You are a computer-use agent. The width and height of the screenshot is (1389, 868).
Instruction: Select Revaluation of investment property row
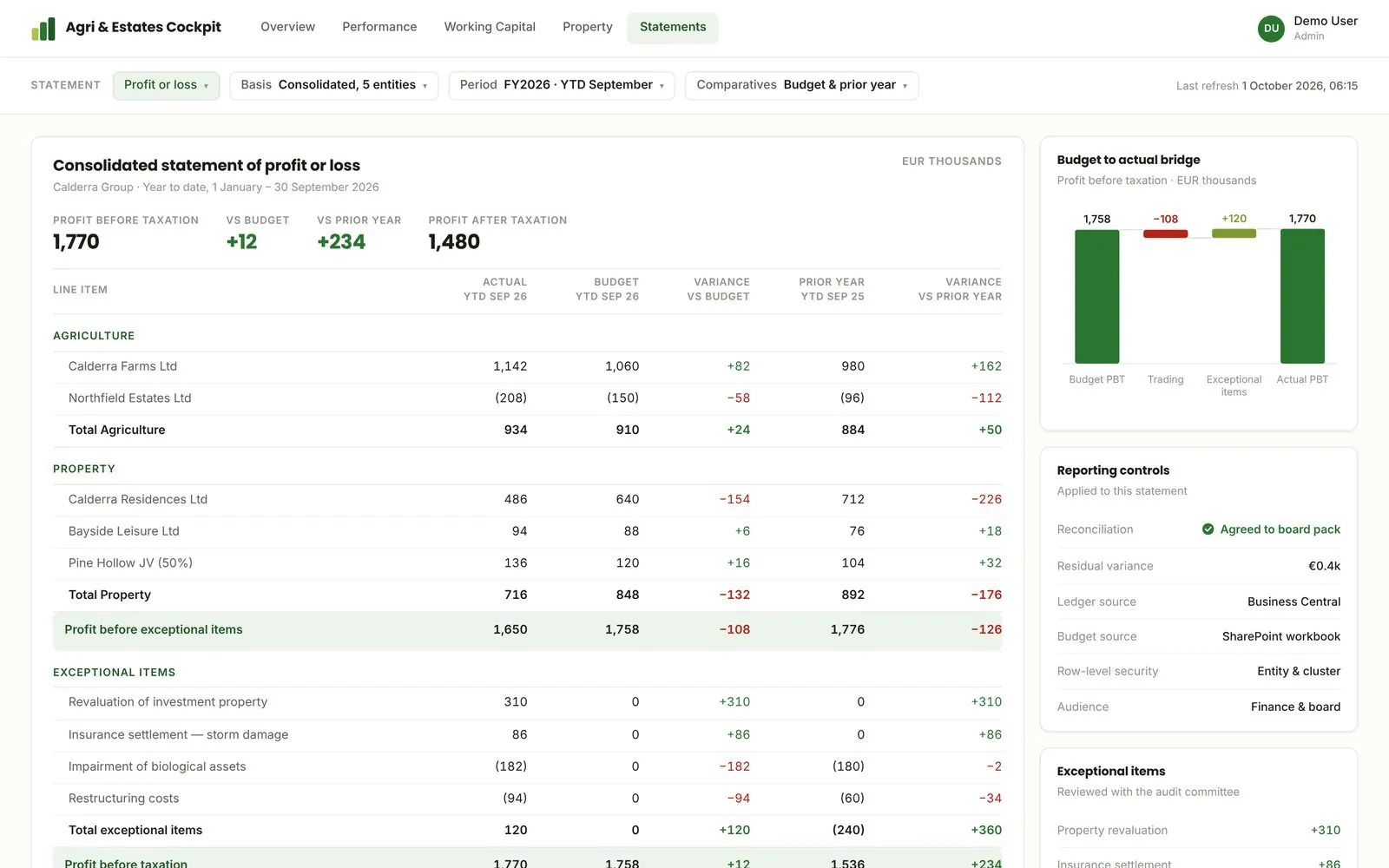click(527, 702)
